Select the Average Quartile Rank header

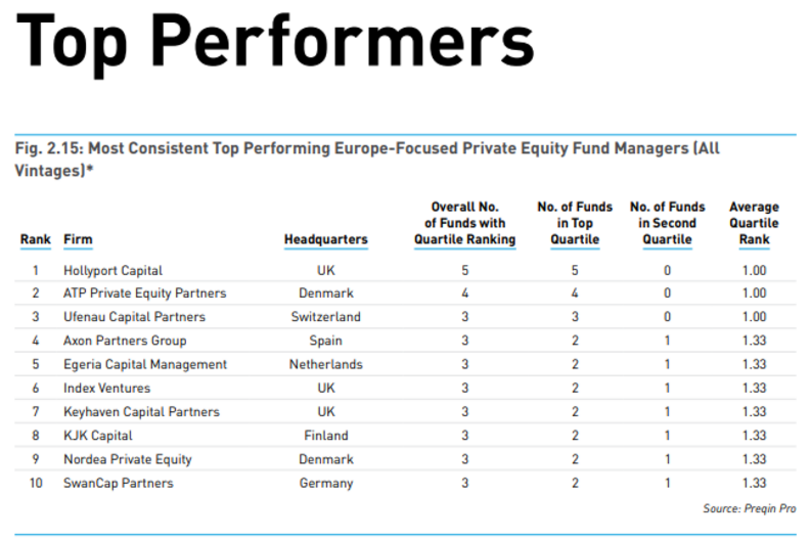tap(753, 223)
